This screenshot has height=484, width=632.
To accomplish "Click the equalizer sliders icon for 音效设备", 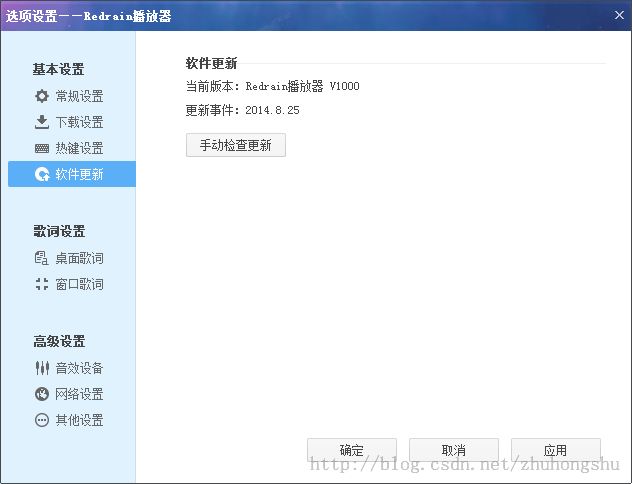I will click(42, 368).
